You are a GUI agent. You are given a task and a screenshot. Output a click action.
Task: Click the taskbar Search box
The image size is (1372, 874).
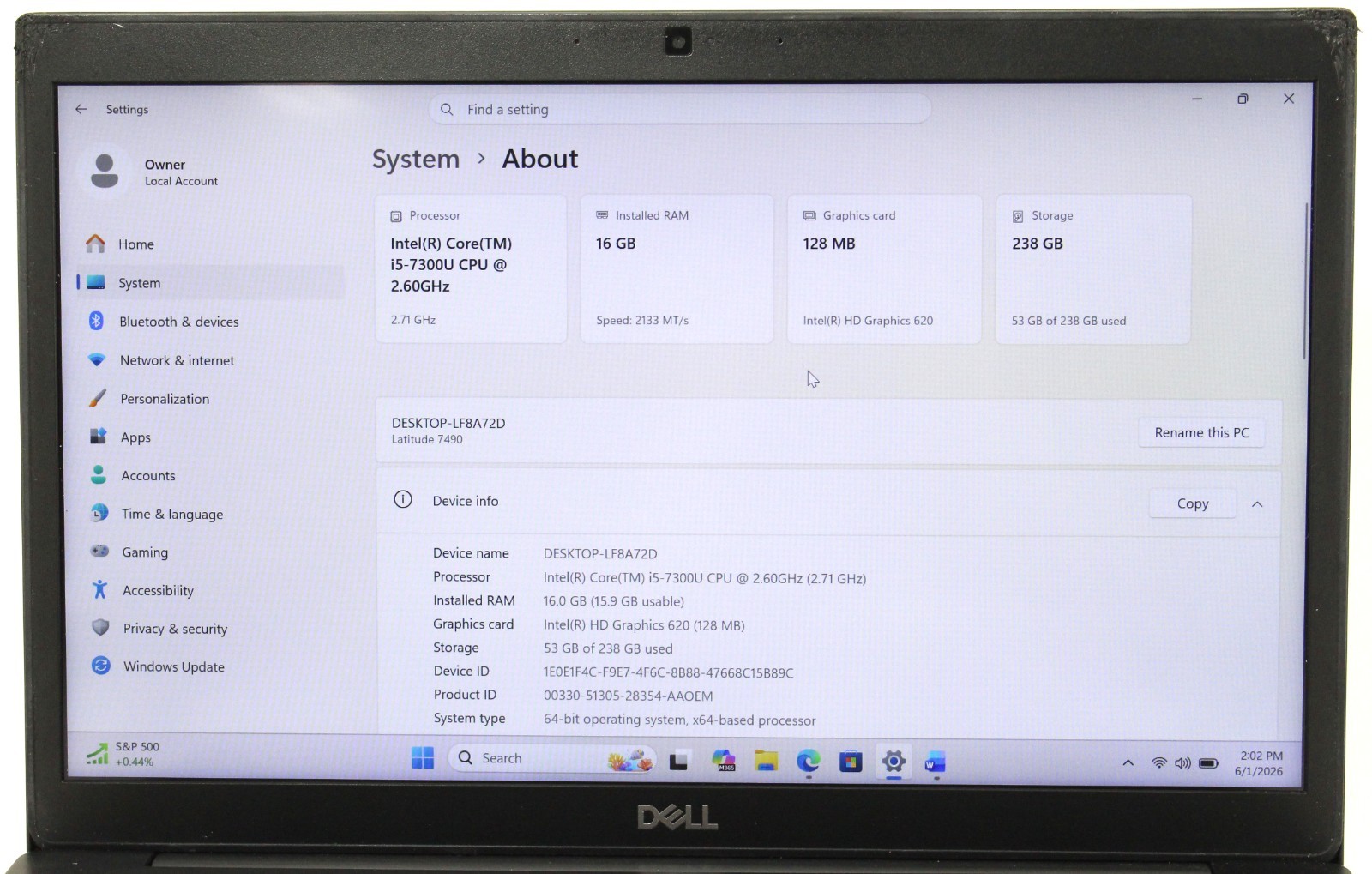pyautogui.click(x=553, y=758)
